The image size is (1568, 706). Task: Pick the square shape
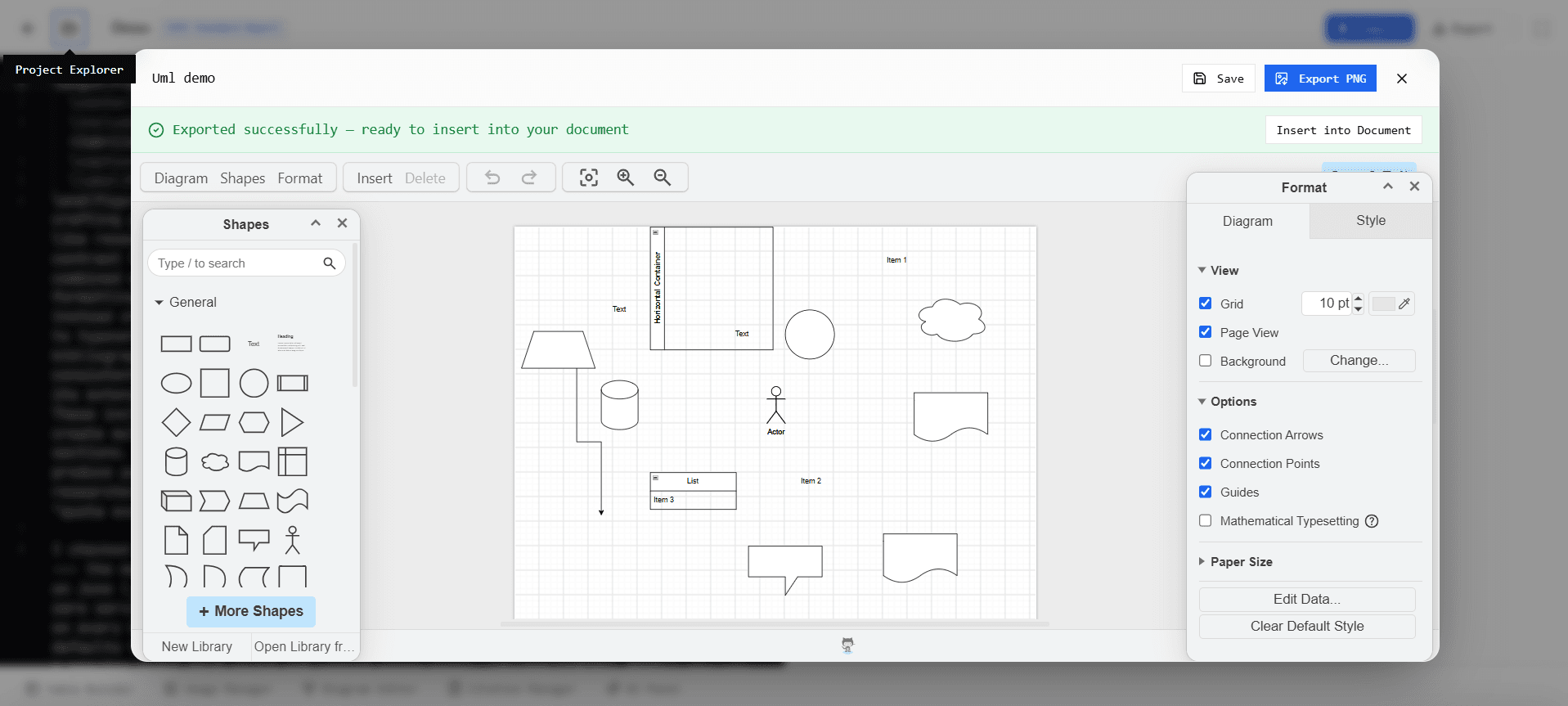215,383
